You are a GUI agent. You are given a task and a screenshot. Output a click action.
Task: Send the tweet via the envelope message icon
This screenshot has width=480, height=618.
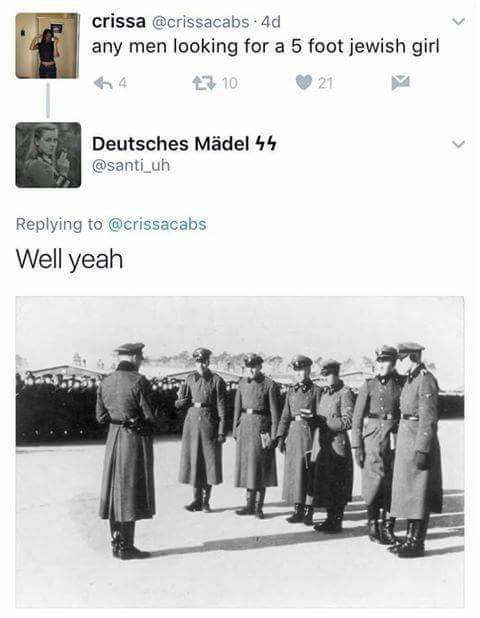[x=401, y=82]
